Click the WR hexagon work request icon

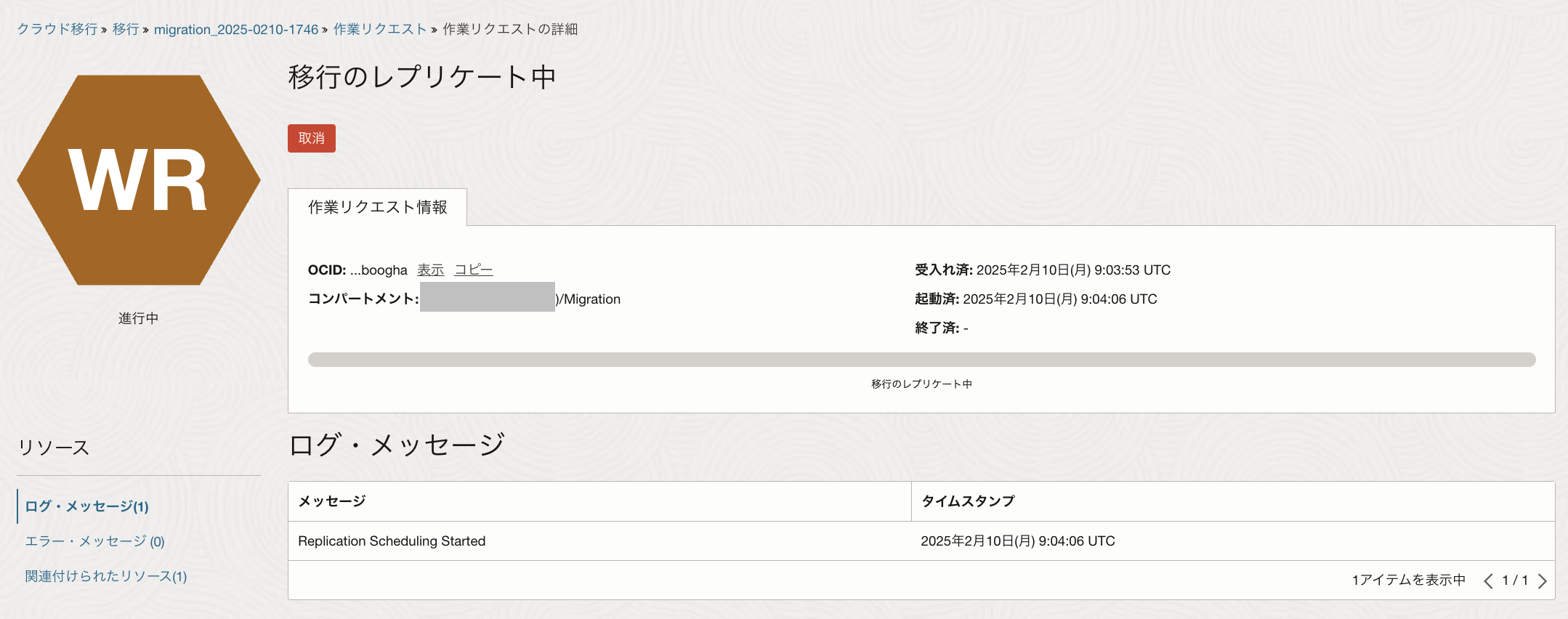click(x=138, y=180)
